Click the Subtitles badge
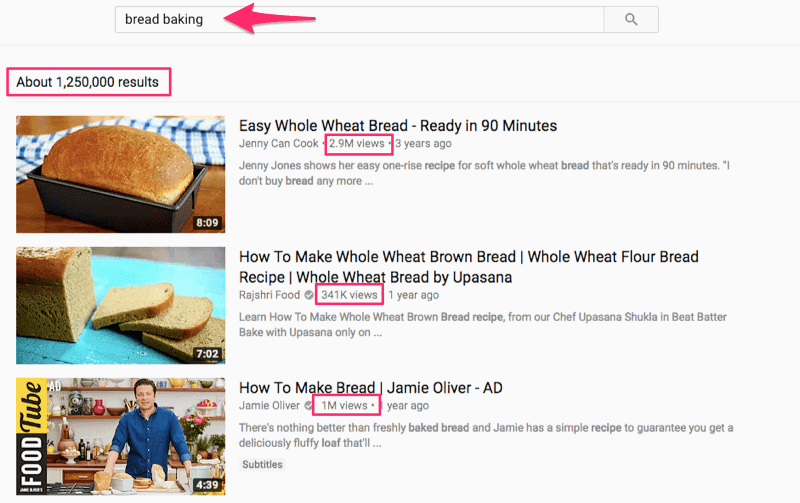The height and width of the screenshot is (503, 800). click(x=262, y=464)
